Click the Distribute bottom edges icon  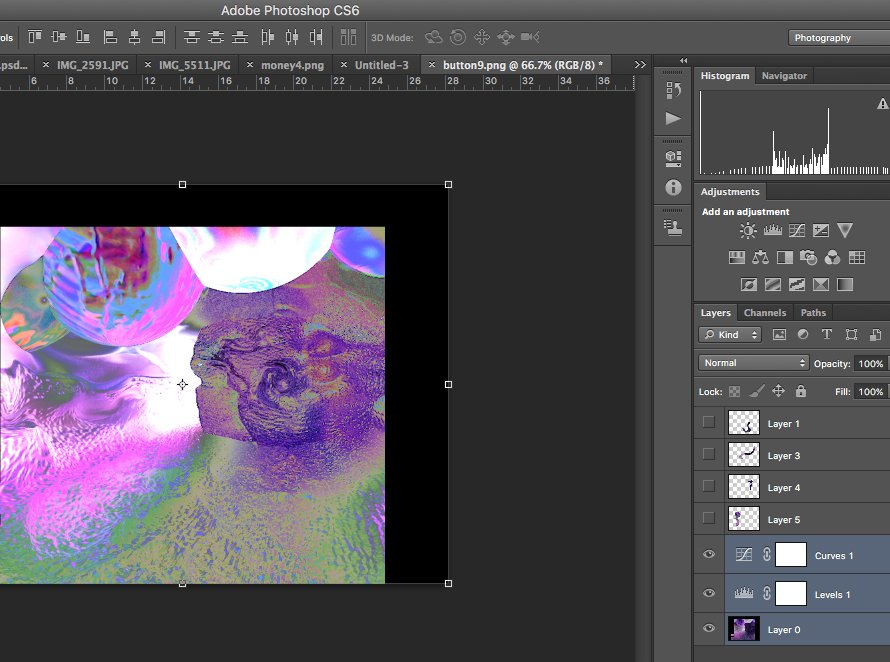pyautogui.click(x=240, y=37)
